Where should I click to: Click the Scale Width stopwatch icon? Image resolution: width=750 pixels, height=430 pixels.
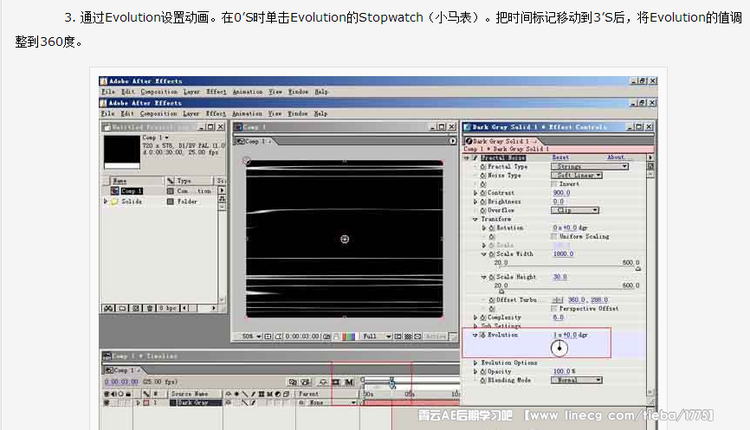pos(492,254)
